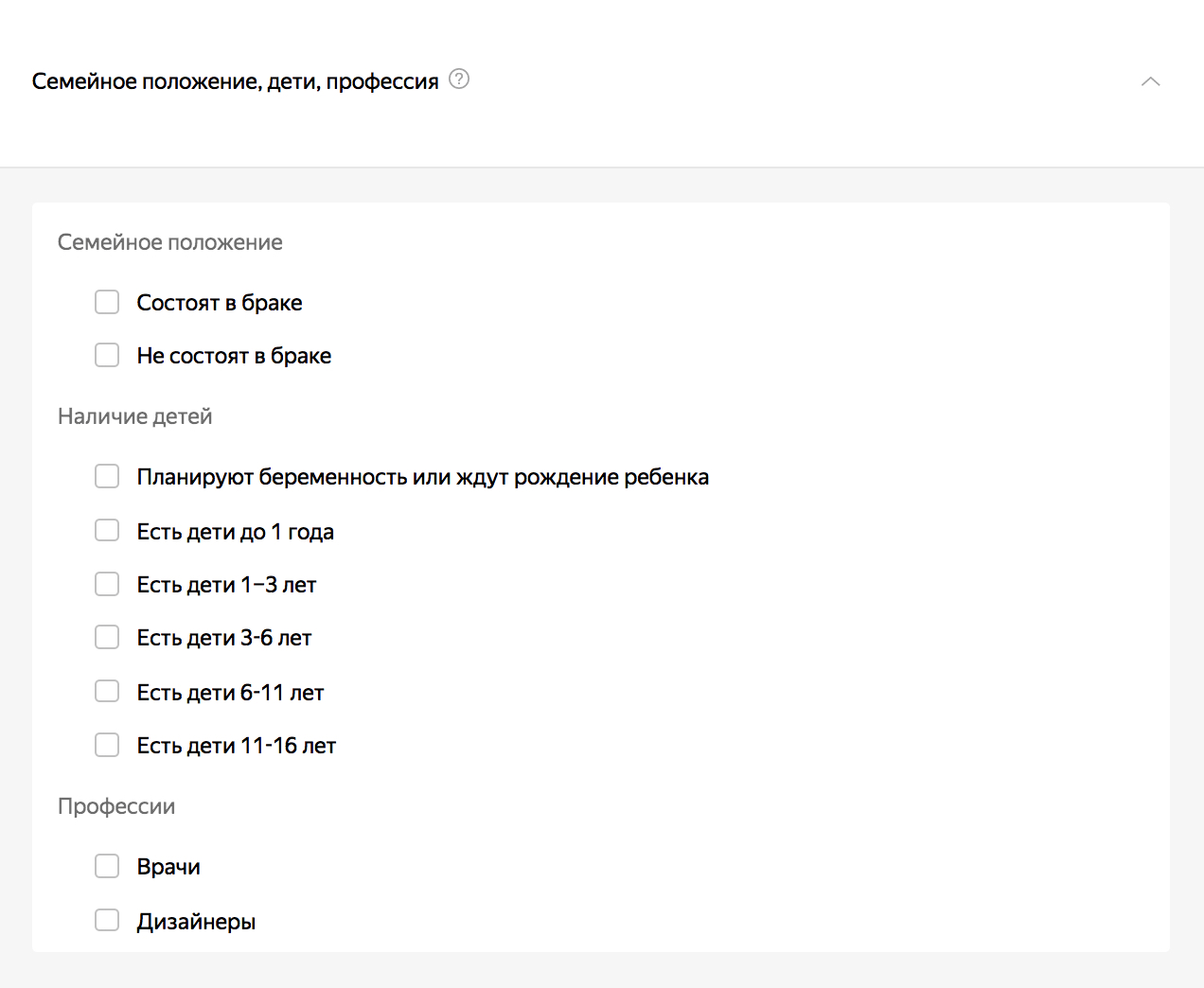Click the 'Не состоят в браке' label text

coord(234,356)
